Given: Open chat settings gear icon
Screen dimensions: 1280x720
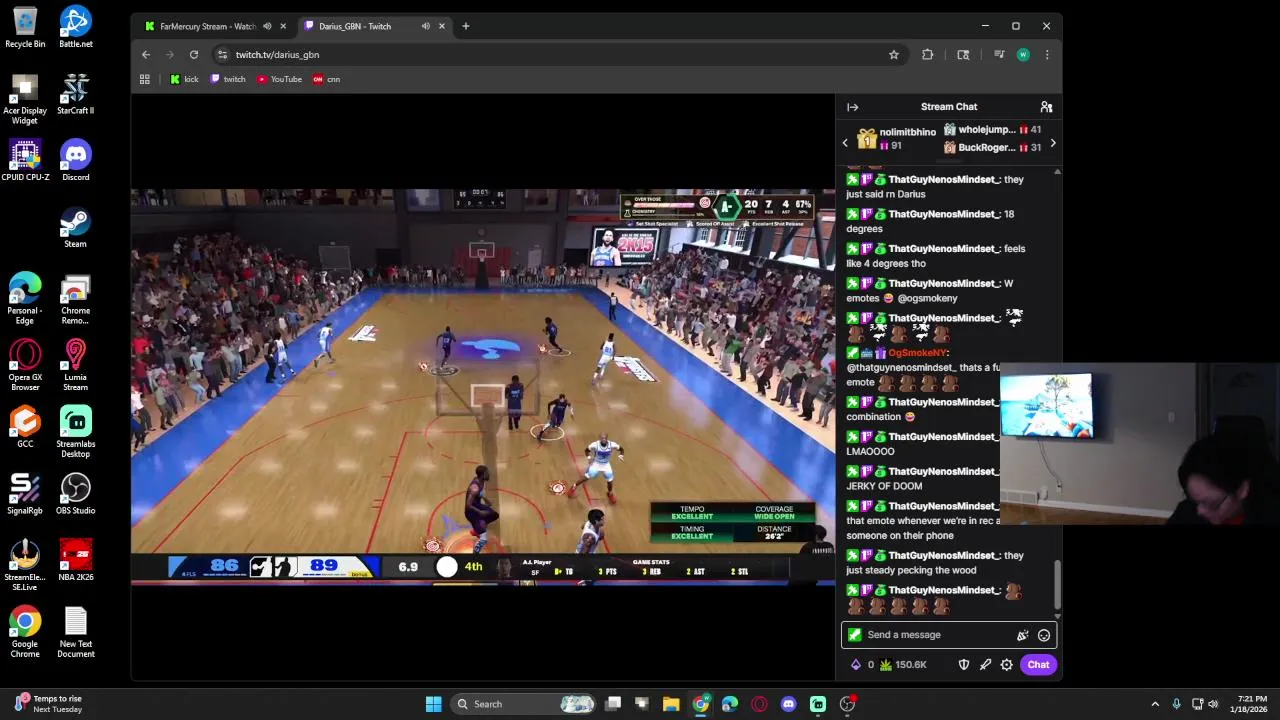Looking at the screenshot, I should tap(1007, 665).
